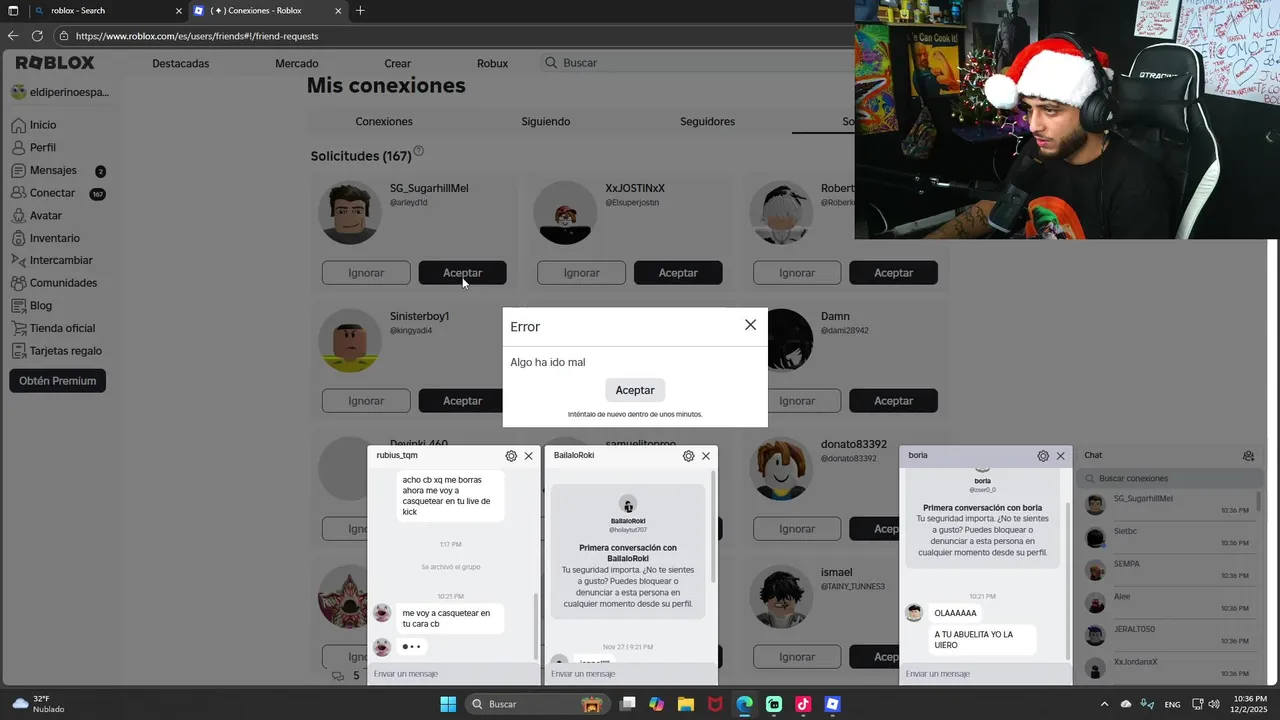Click the help icon next to Solicitudes
The height and width of the screenshot is (720, 1280).
(419, 152)
